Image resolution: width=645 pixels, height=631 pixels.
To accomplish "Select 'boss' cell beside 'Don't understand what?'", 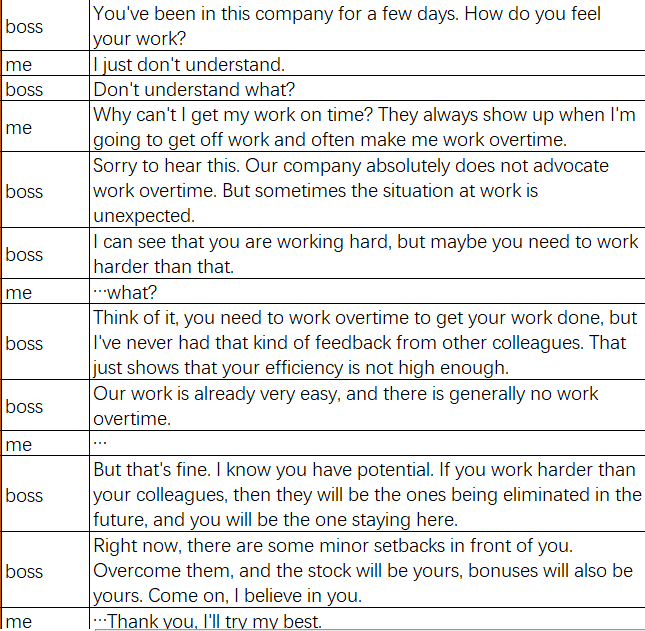I will tap(45, 88).
